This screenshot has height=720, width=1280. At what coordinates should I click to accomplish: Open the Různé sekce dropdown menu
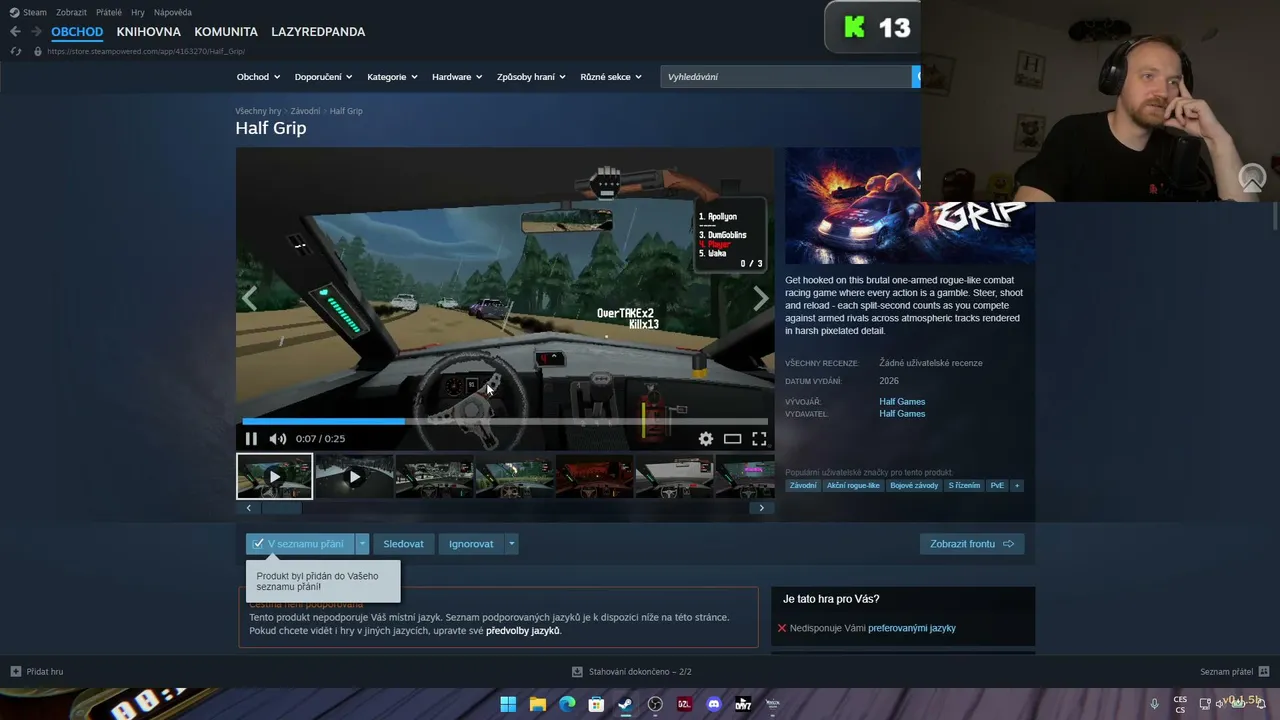coord(611,77)
